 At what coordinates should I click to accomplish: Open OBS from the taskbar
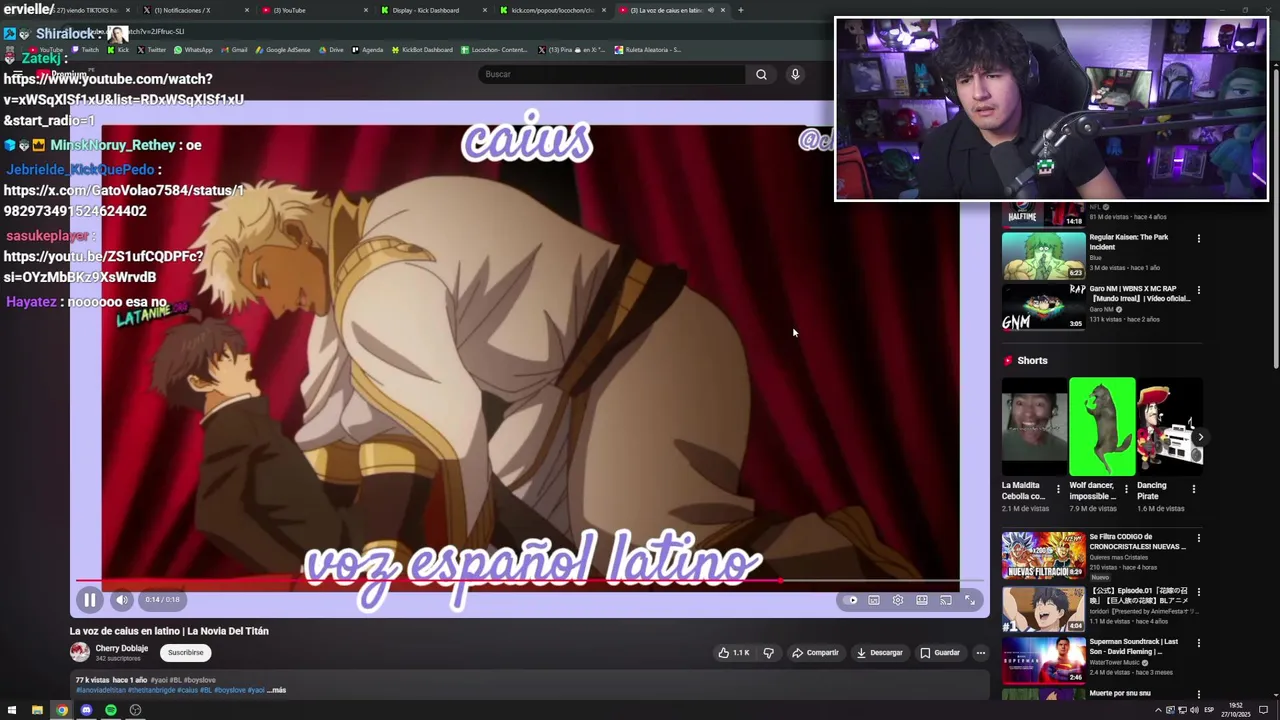click(136, 710)
